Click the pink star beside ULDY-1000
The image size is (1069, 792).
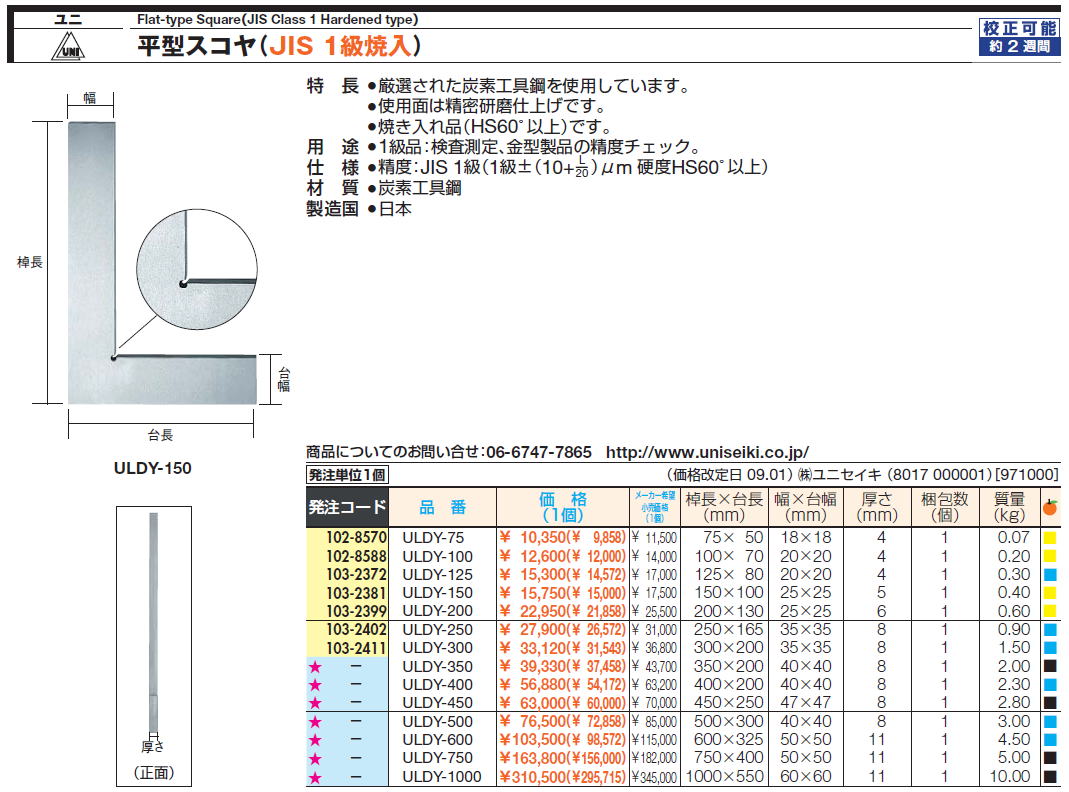(315, 777)
